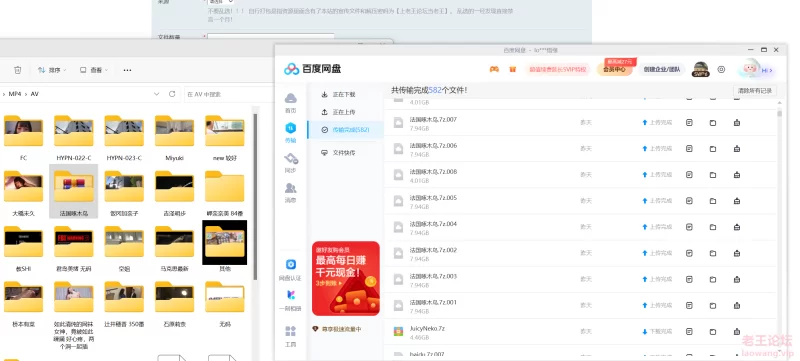Click 上传完成 status on 法国啄木鸟.7z.006 row
The height and width of the screenshot is (361, 800).
click(657, 148)
